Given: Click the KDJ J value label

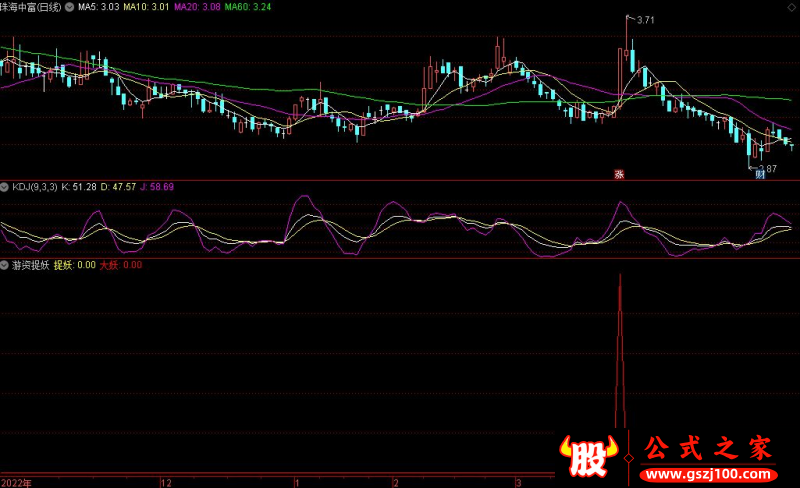Looking at the screenshot, I should (x=156, y=186).
